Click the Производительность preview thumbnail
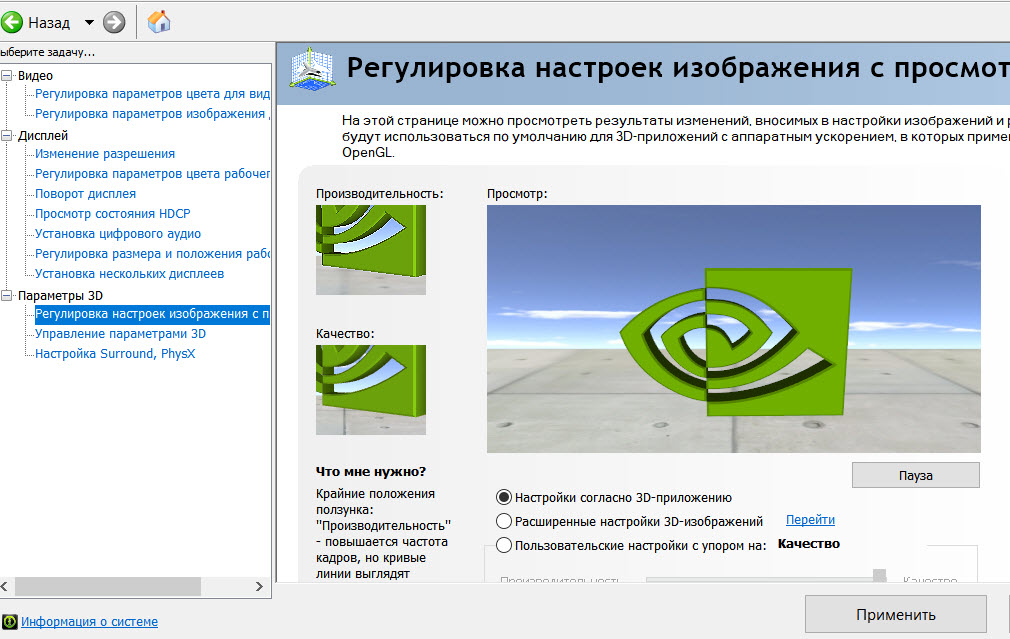1010x639 pixels. pyautogui.click(x=371, y=250)
